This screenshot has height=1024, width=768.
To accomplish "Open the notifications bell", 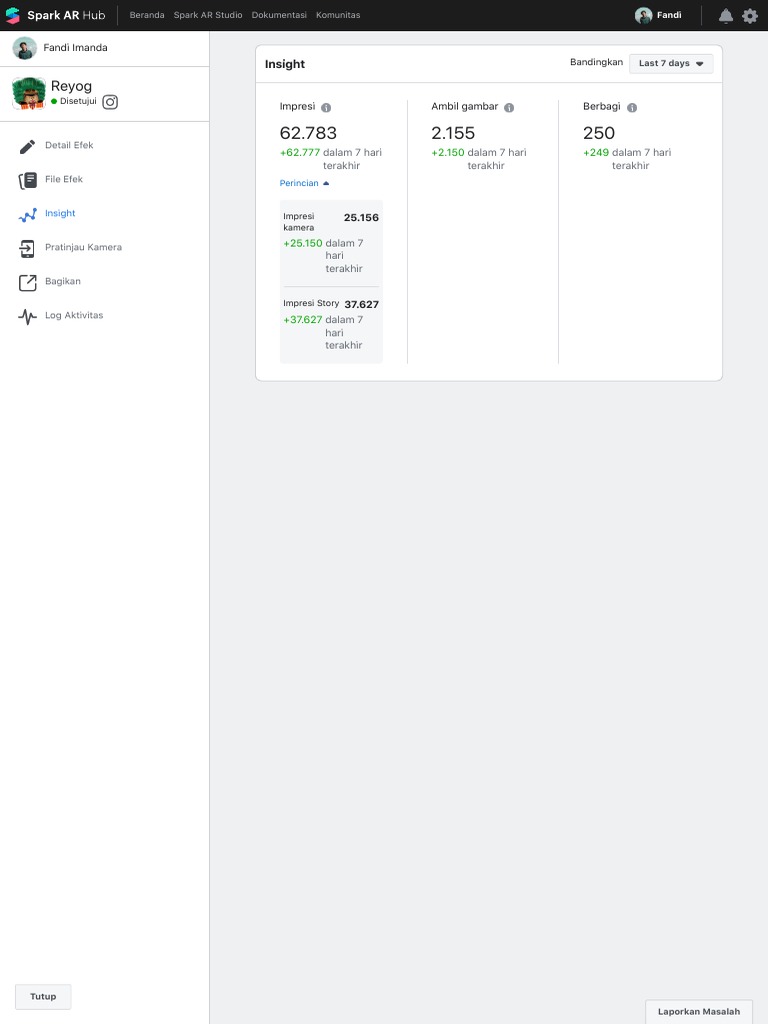I will (726, 16).
